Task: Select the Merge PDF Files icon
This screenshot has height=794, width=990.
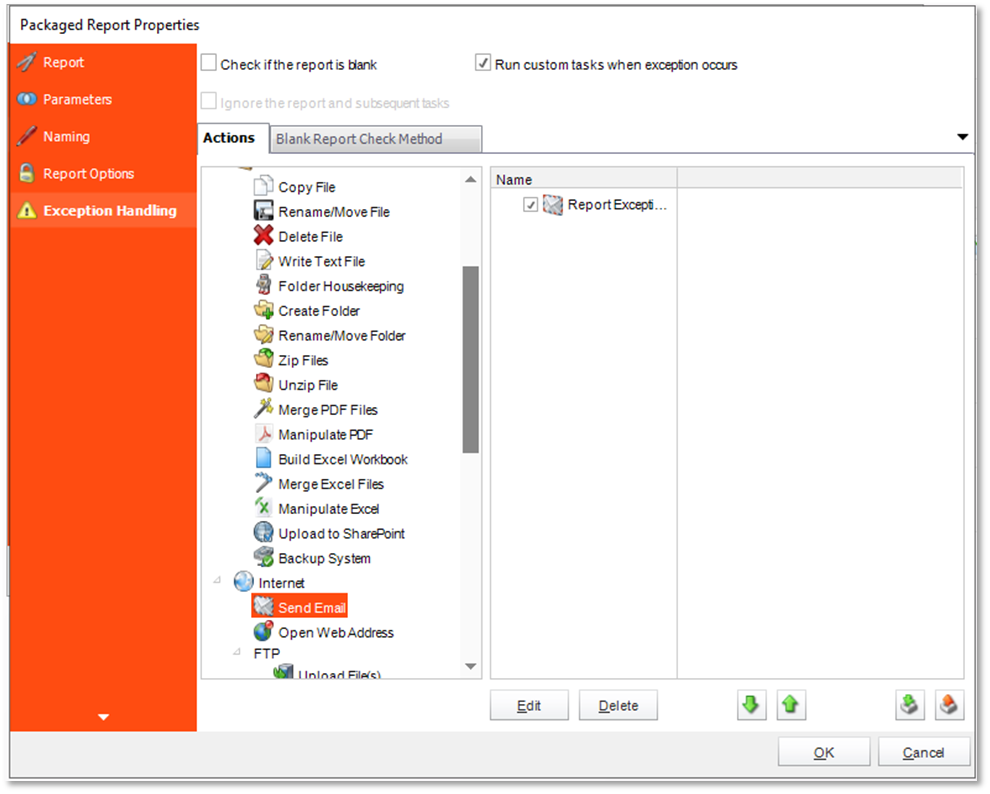Action: coord(263,409)
